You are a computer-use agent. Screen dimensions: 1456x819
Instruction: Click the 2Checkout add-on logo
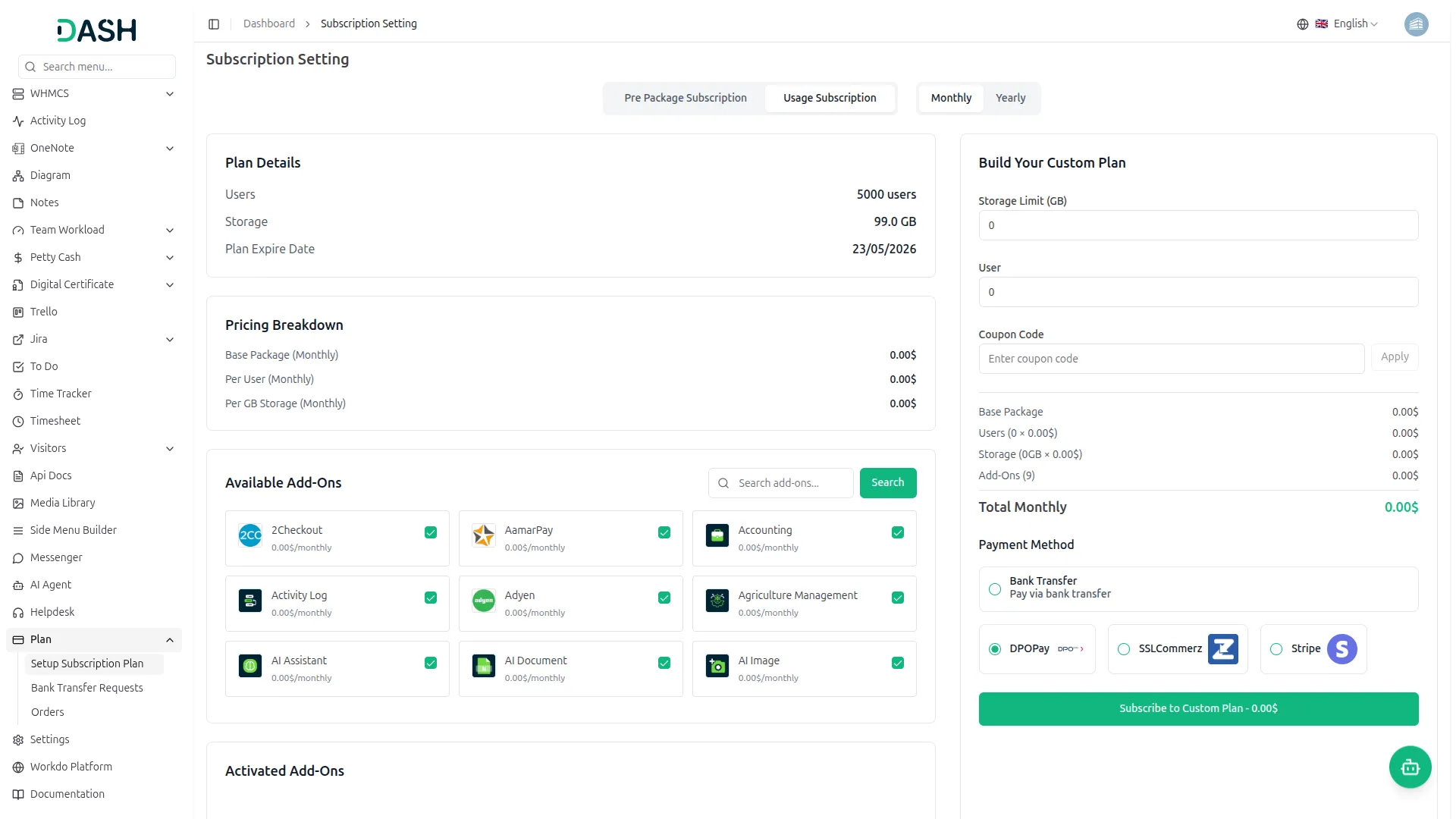coord(250,535)
